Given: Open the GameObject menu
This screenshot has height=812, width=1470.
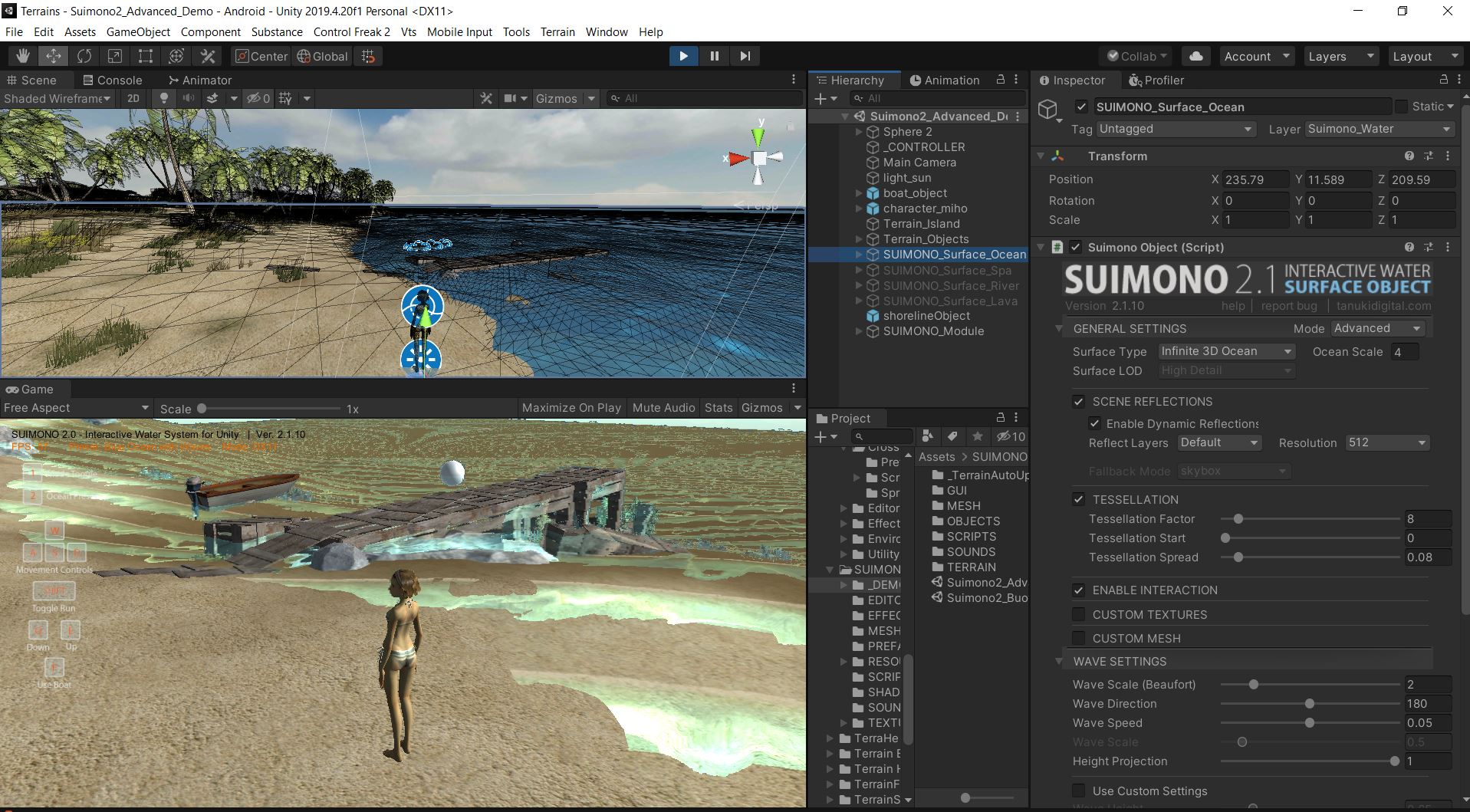Looking at the screenshot, I should (x=138, y=31).
